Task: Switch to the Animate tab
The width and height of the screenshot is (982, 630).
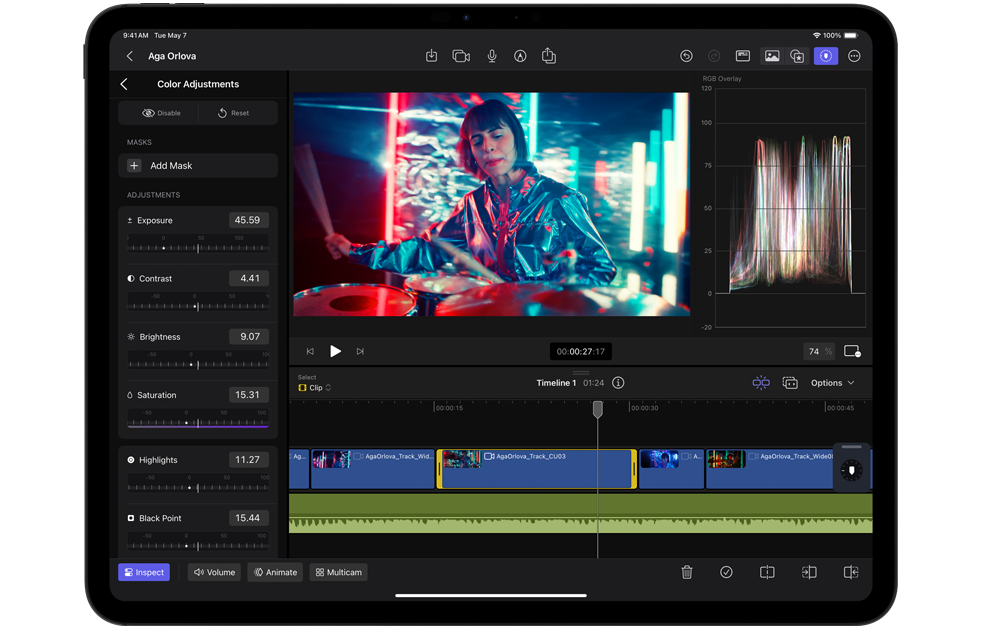Action: 275,572
